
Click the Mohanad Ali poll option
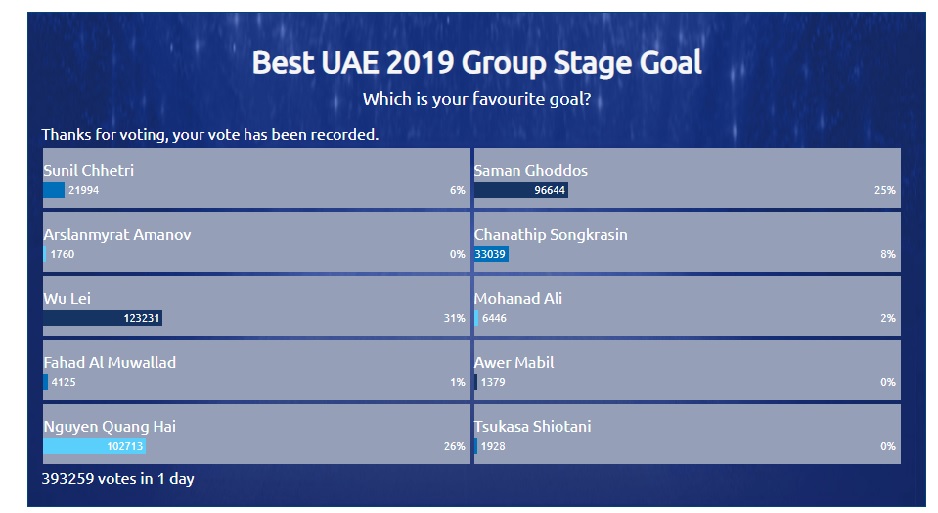pyautogui.click(x=687, y=306)
